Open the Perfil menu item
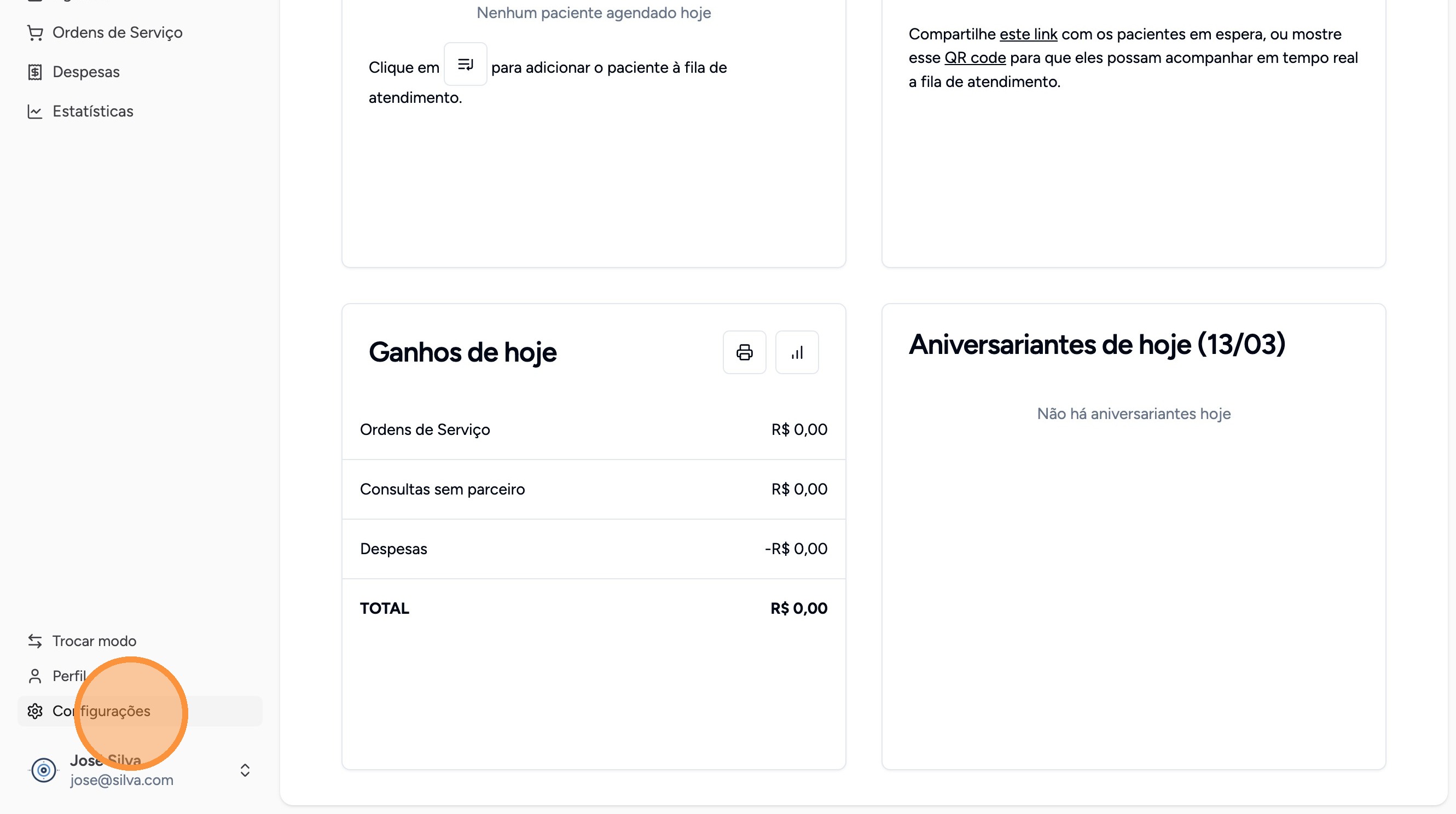The width and height of the screenshot is (1456, 814). pos(69,676)
